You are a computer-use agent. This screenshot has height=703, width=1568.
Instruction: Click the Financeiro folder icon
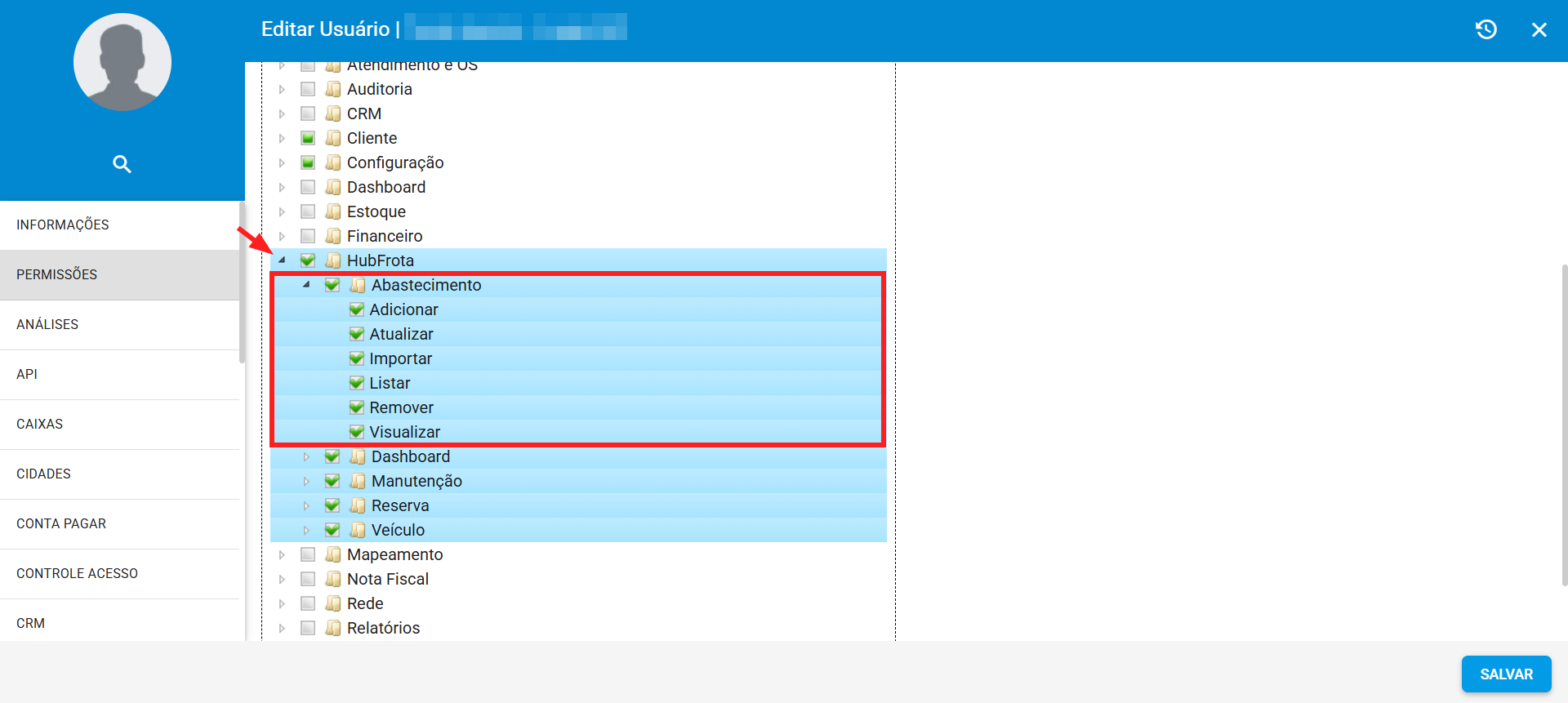point(333,236)
